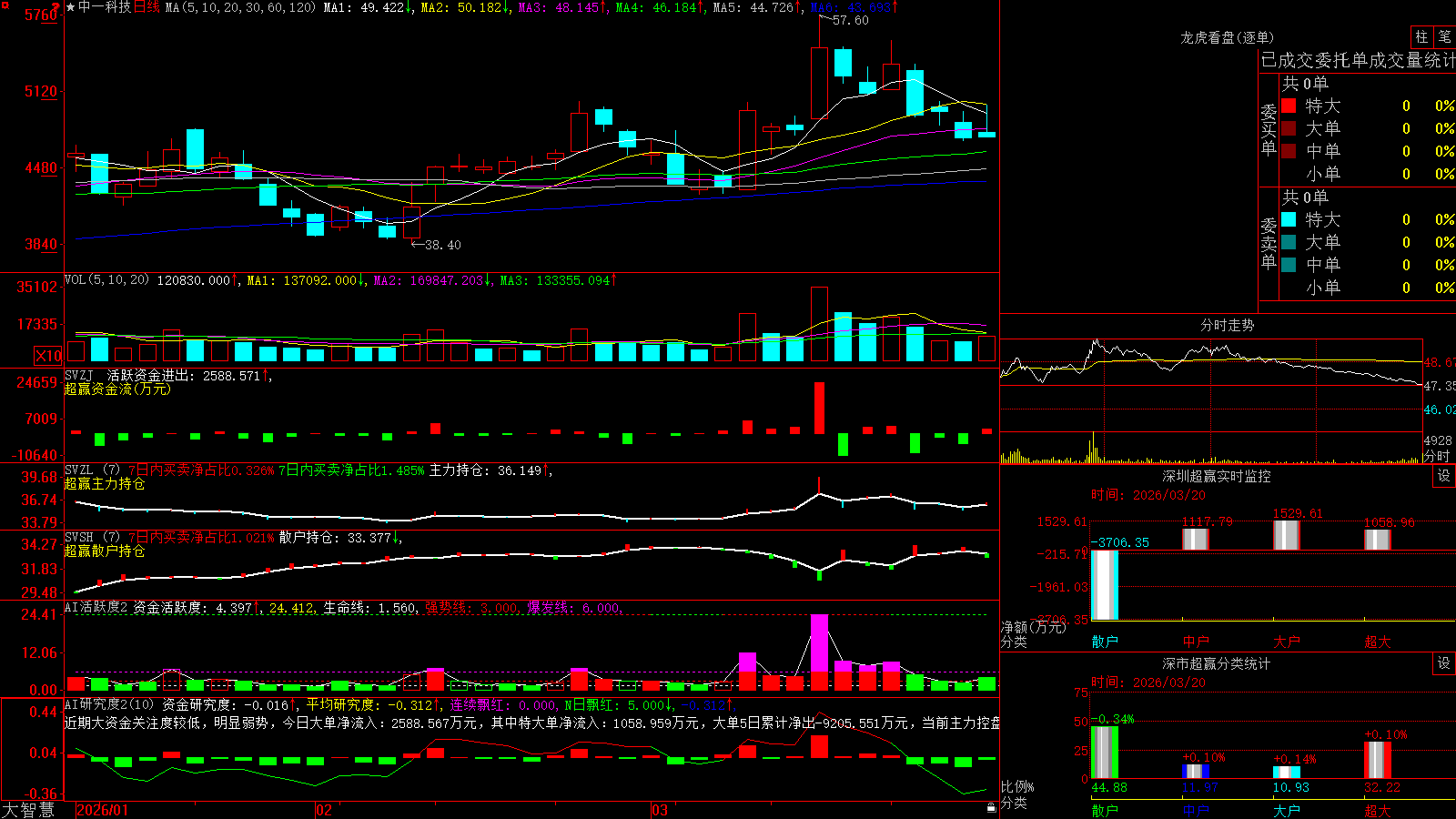Click the 龙虎看盘(逐单) panel title
The height and width of the screenshot is (819, 1456).
click(x=1227, y=37)
